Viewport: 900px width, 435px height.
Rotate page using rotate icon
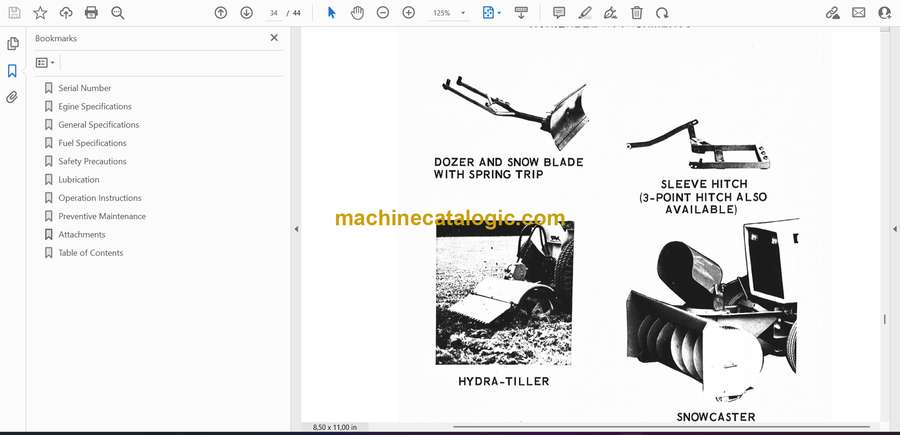662,13
